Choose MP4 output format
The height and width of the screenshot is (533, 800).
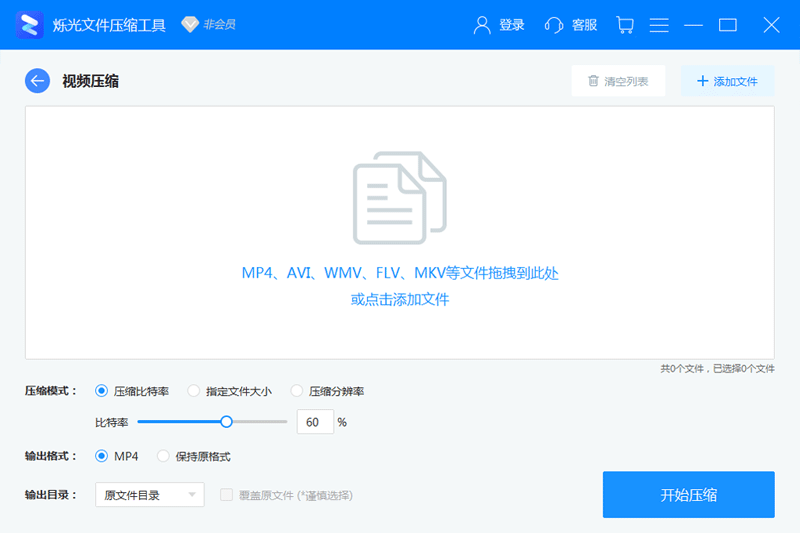pyautogui.click(x=102, y=456)
